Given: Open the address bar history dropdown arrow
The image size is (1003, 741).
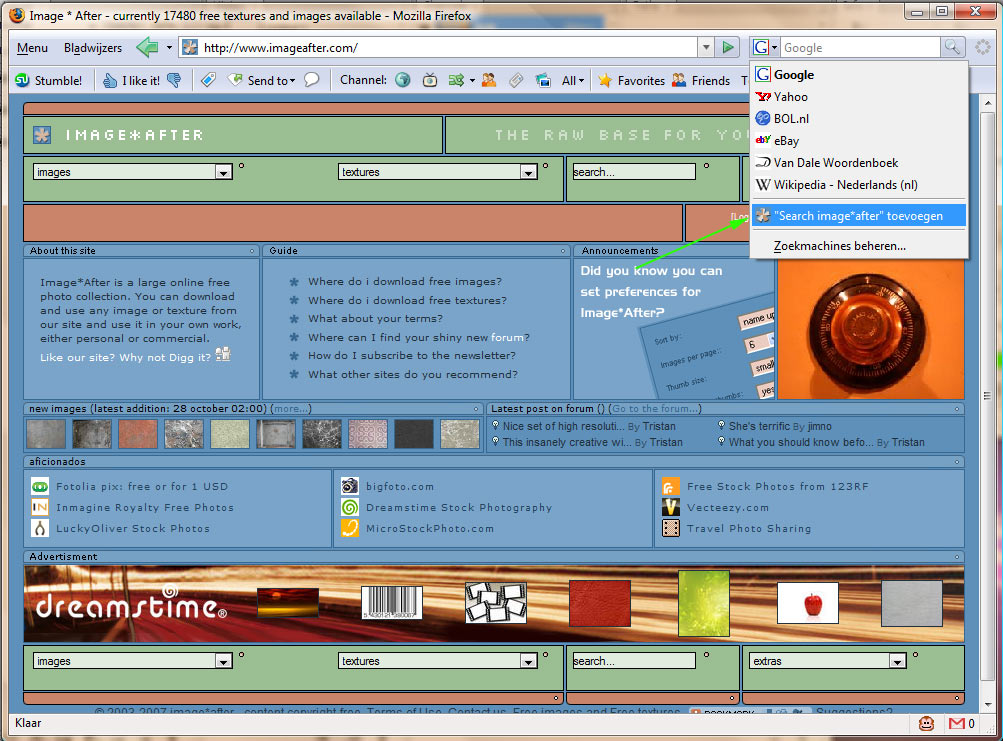Looking at the screenshot, I should pyautogui.click(x=706, y=47).
